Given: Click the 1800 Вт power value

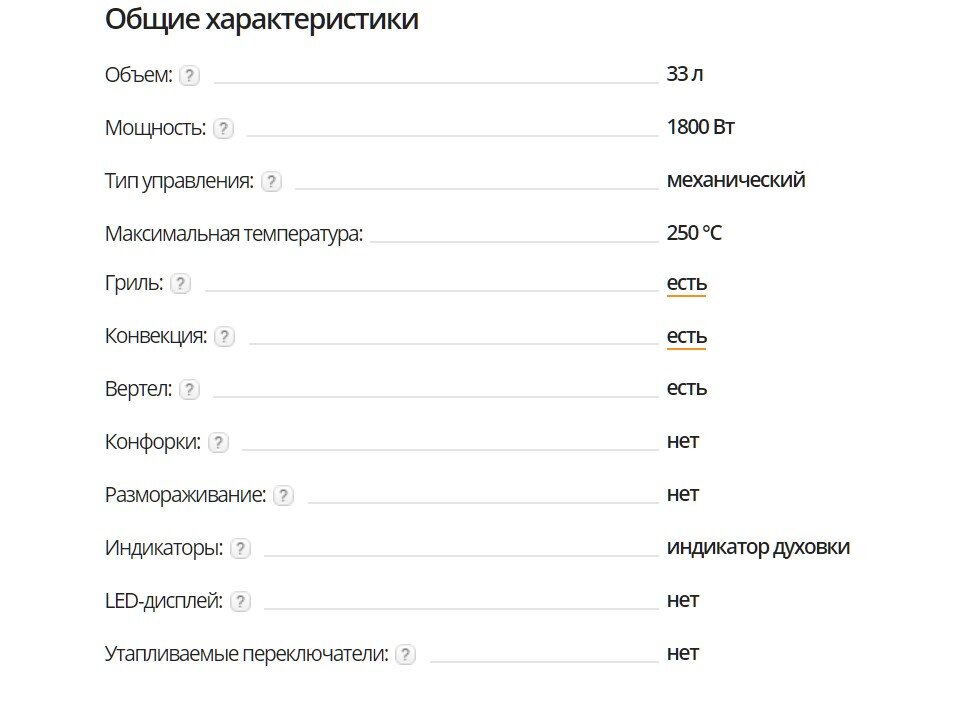Looking at the screenshot, I should [x=700, y=127].
